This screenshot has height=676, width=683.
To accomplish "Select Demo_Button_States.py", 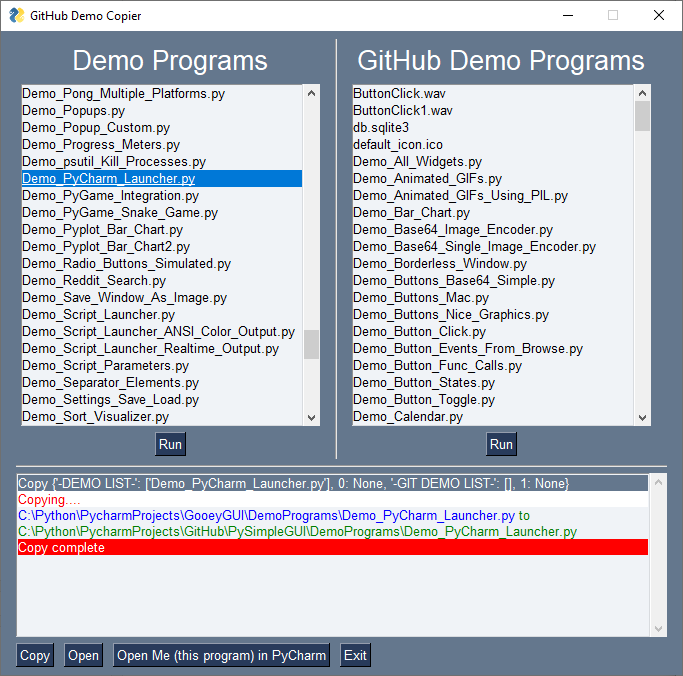I will [493, 382].
